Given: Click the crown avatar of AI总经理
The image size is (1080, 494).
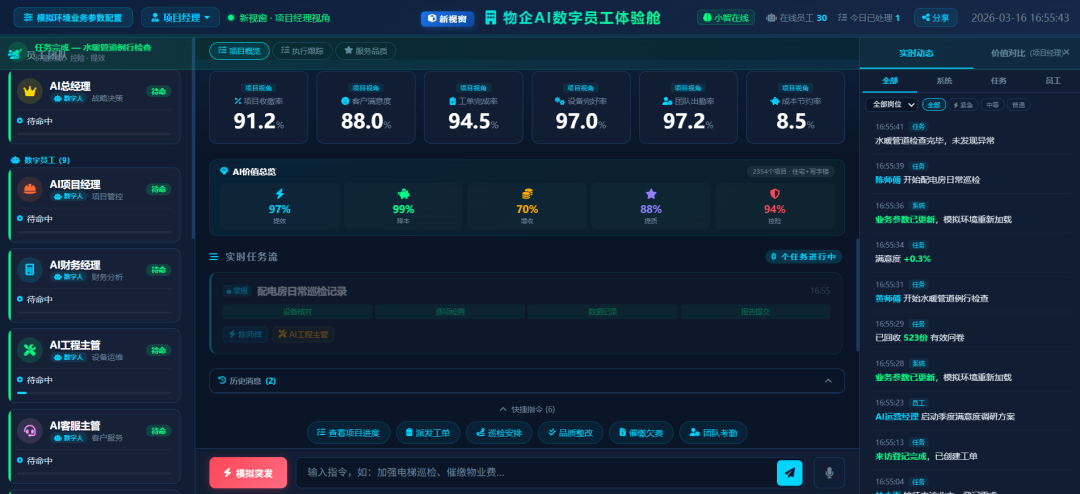Looking at the screenshot, I should [x=30, y=92].
